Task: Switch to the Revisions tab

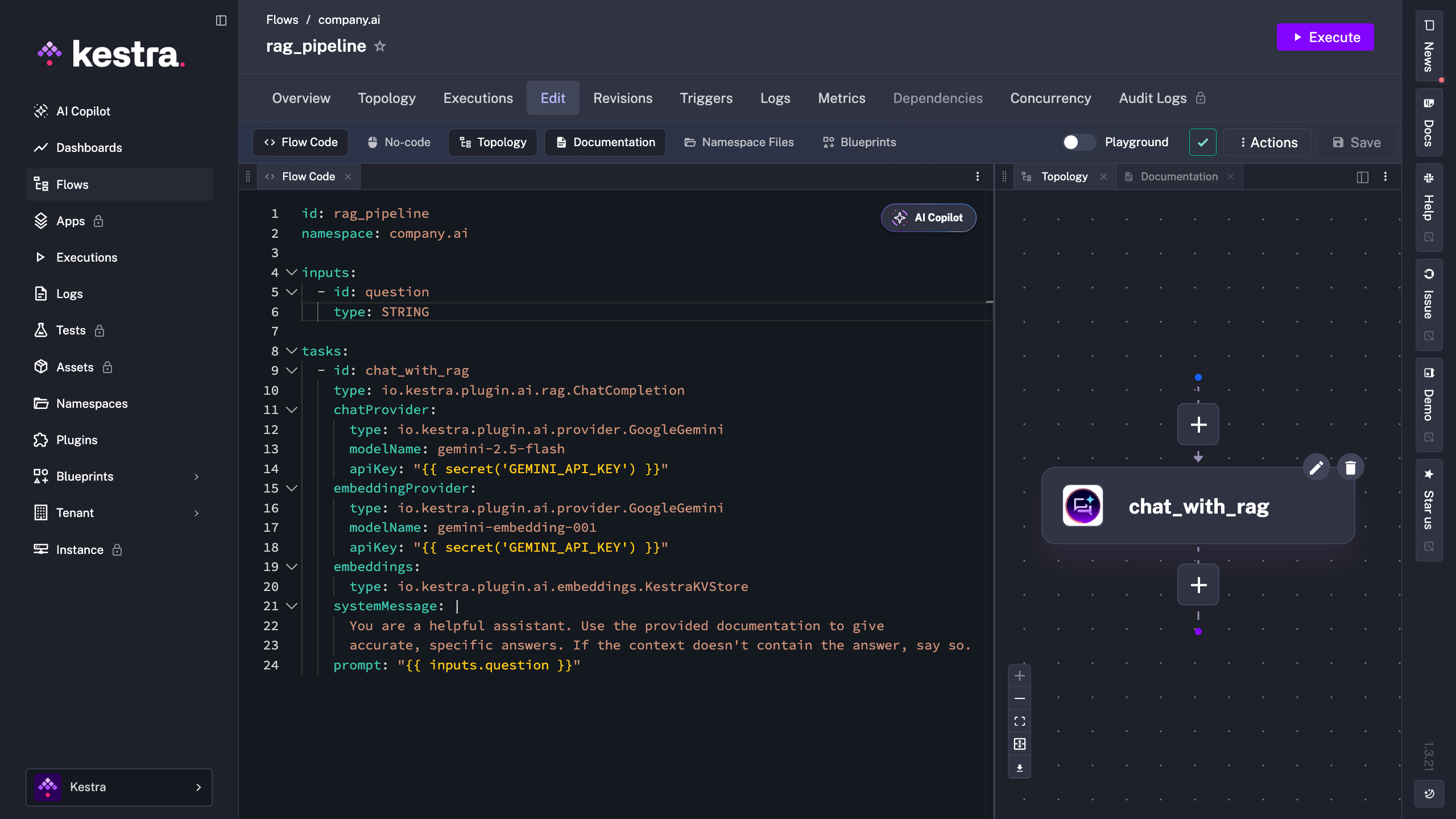Action: click(623, 98)
